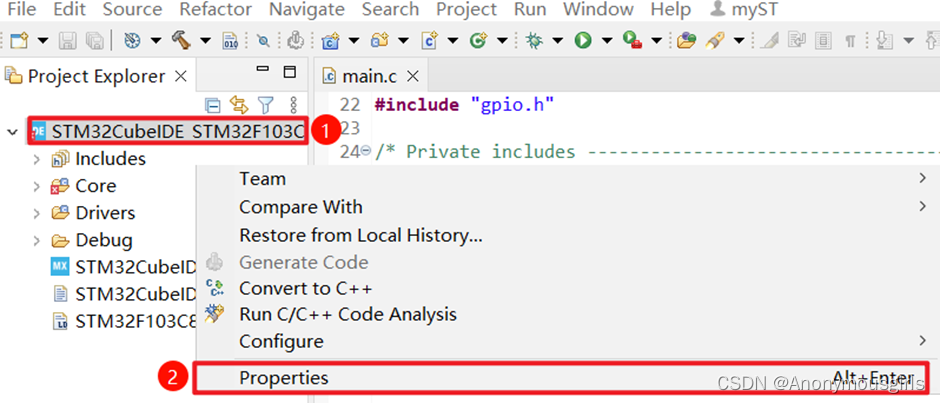The image size is (940, 403).
Task: Click the Save All icon
Action: [x=95, y=40]
